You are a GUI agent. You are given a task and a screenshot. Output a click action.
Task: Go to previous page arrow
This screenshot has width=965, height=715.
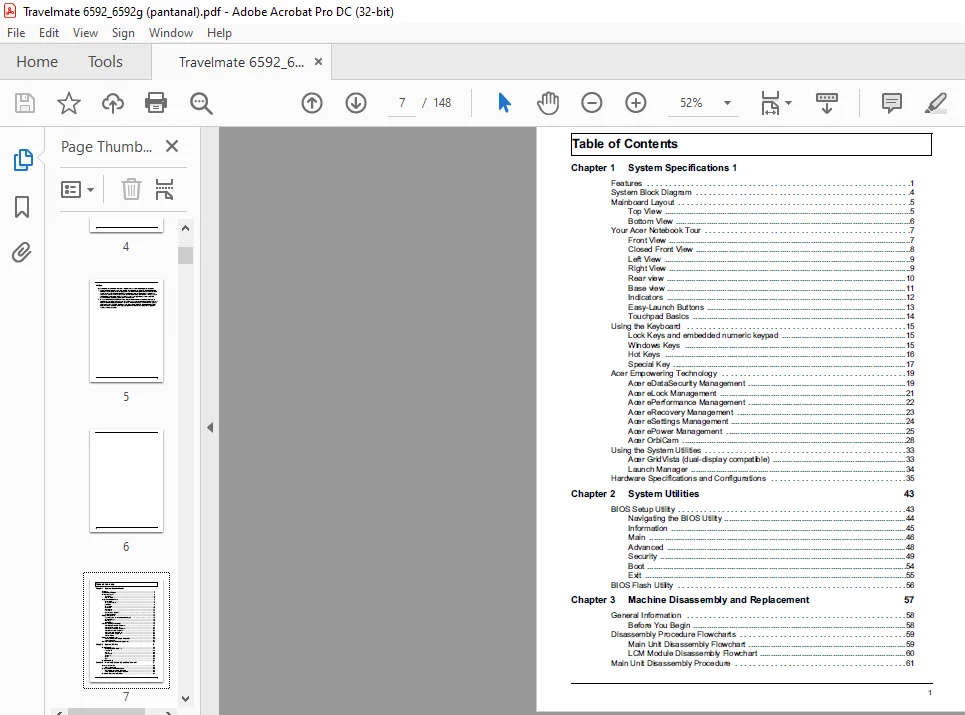pyautogui.click(x=312, y=103)
